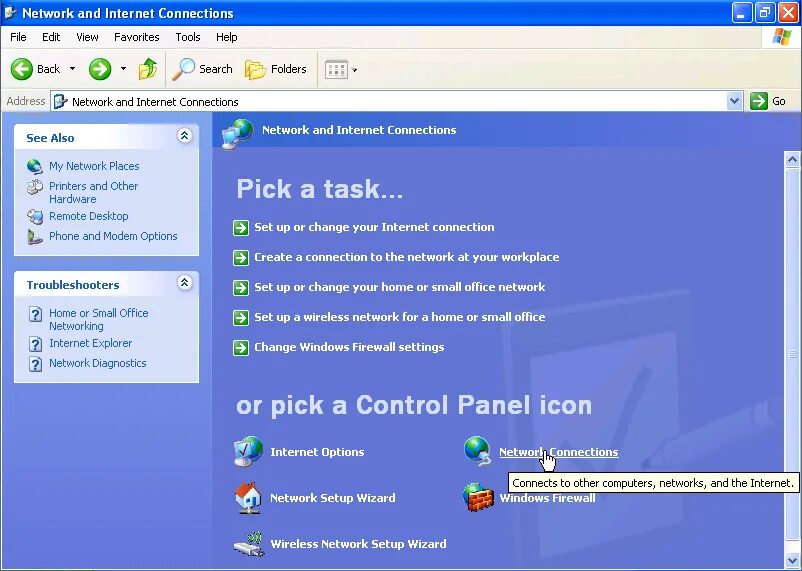Click arrow icon for wireless network setup task
Image resolution: width=802 pixels, height=571 pixels.
point(241,317)
